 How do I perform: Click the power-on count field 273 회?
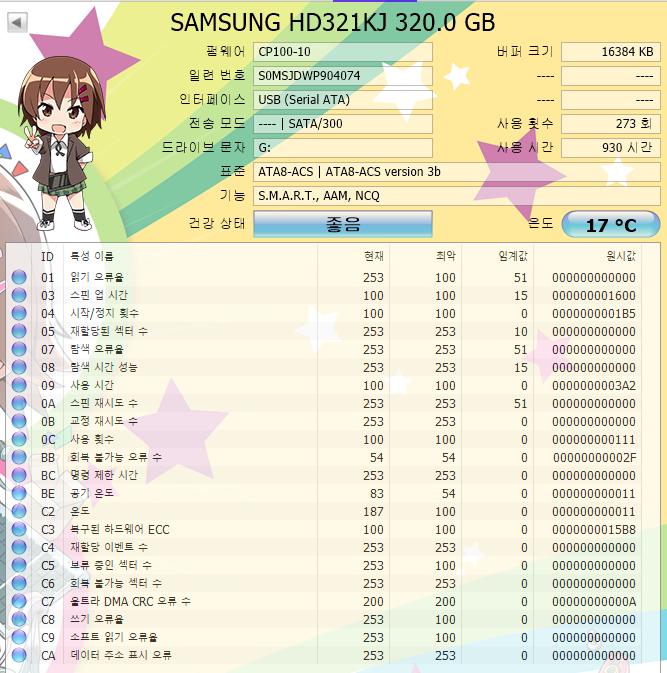[611, 124]
